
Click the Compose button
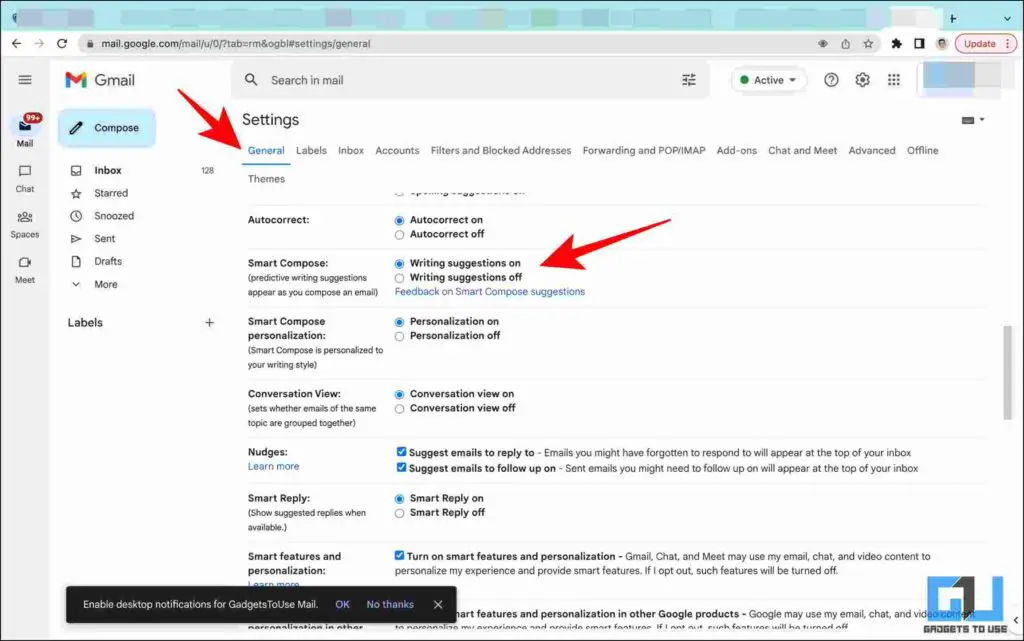click(106, 128)
